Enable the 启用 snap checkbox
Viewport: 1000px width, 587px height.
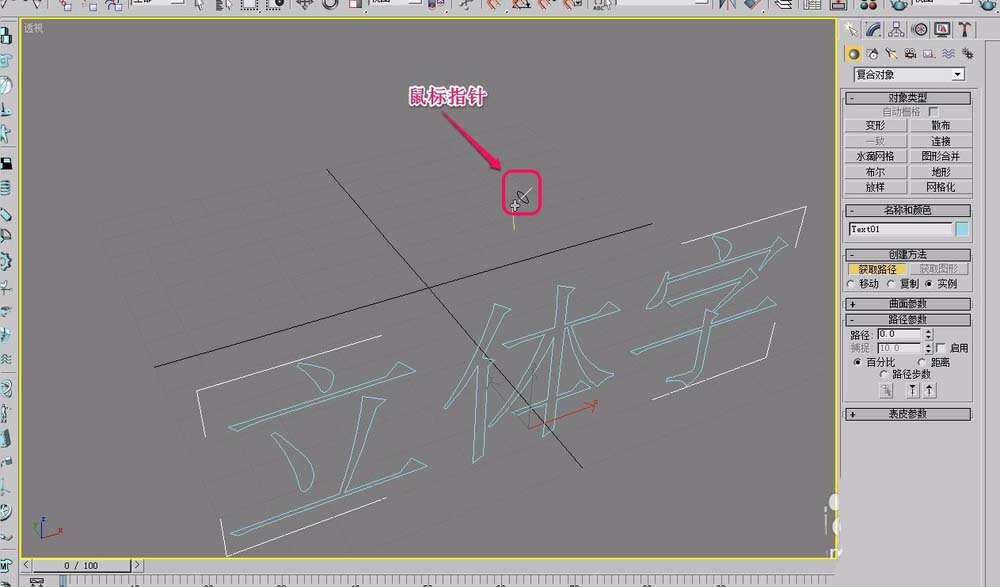pos(940,348)
